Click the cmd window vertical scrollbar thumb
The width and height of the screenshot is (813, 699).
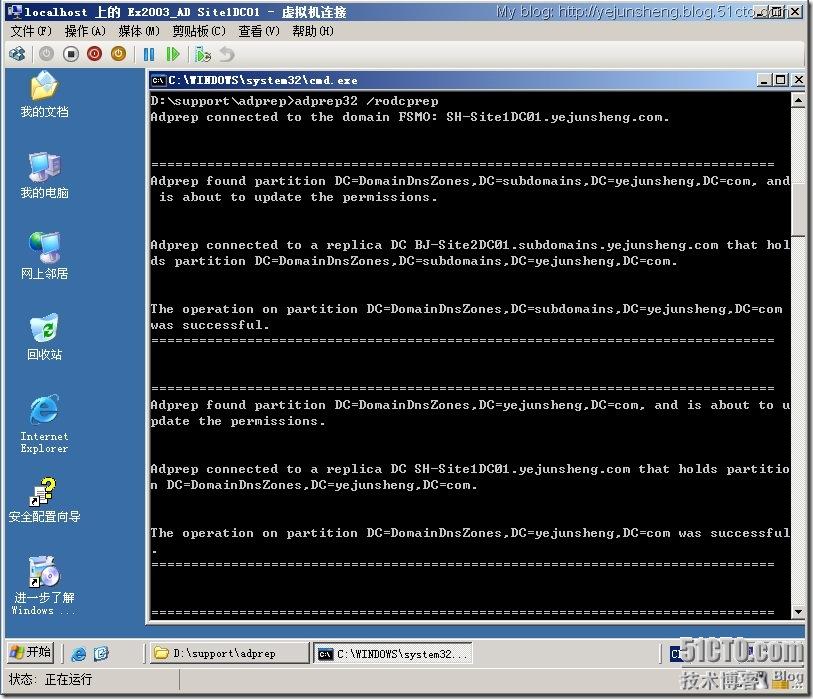(x=798, y=208)
